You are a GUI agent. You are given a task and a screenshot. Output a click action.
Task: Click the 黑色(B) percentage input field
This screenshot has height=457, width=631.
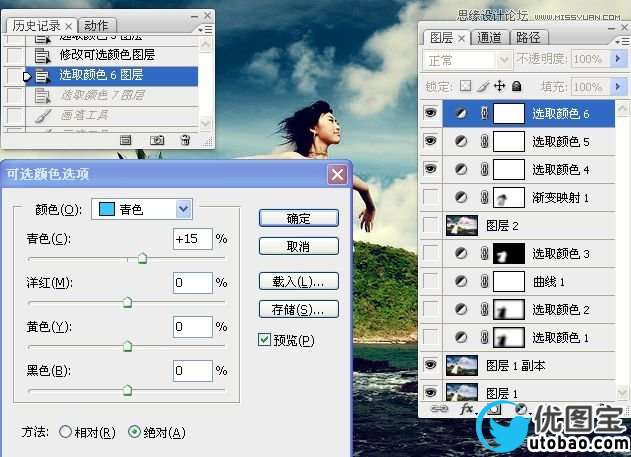tap(192, 371)
